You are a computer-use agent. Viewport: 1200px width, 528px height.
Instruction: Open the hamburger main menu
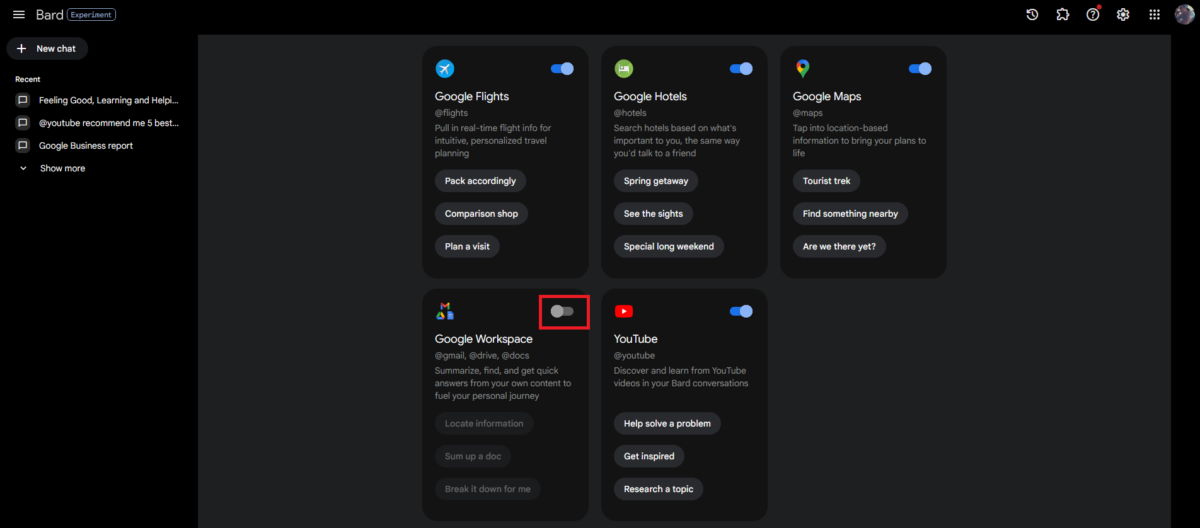[18, 15]
